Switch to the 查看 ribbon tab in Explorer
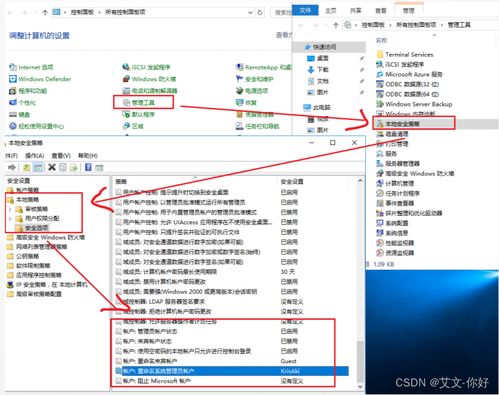Screen dimensions: 499x395 tap(381, 11)
